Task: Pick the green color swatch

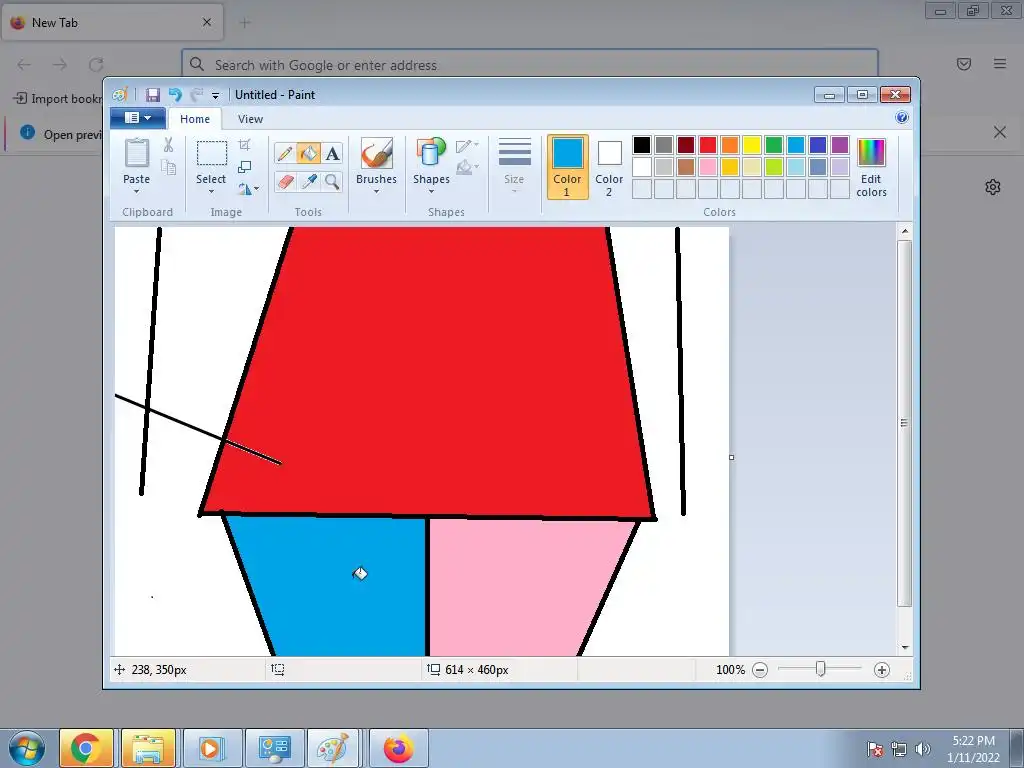Action: tap(774, 144)
